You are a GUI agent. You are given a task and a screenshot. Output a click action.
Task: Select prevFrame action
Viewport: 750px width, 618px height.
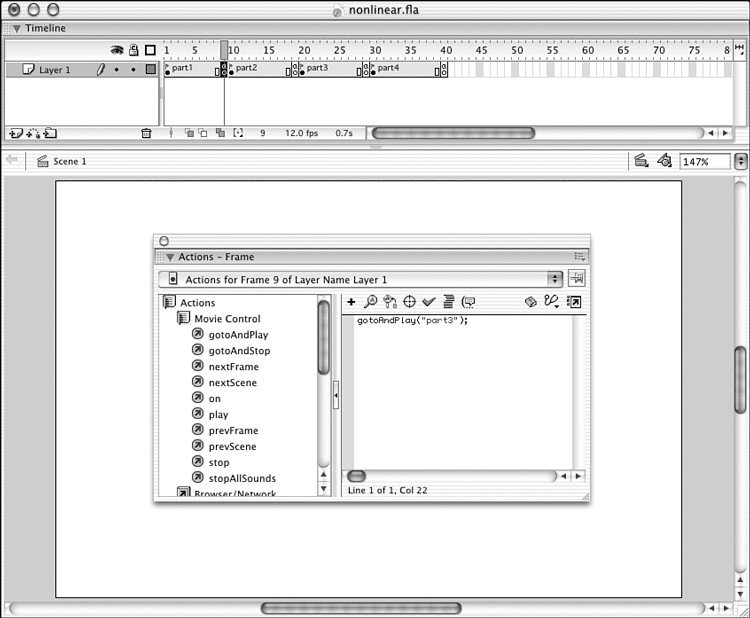[233, 430]
